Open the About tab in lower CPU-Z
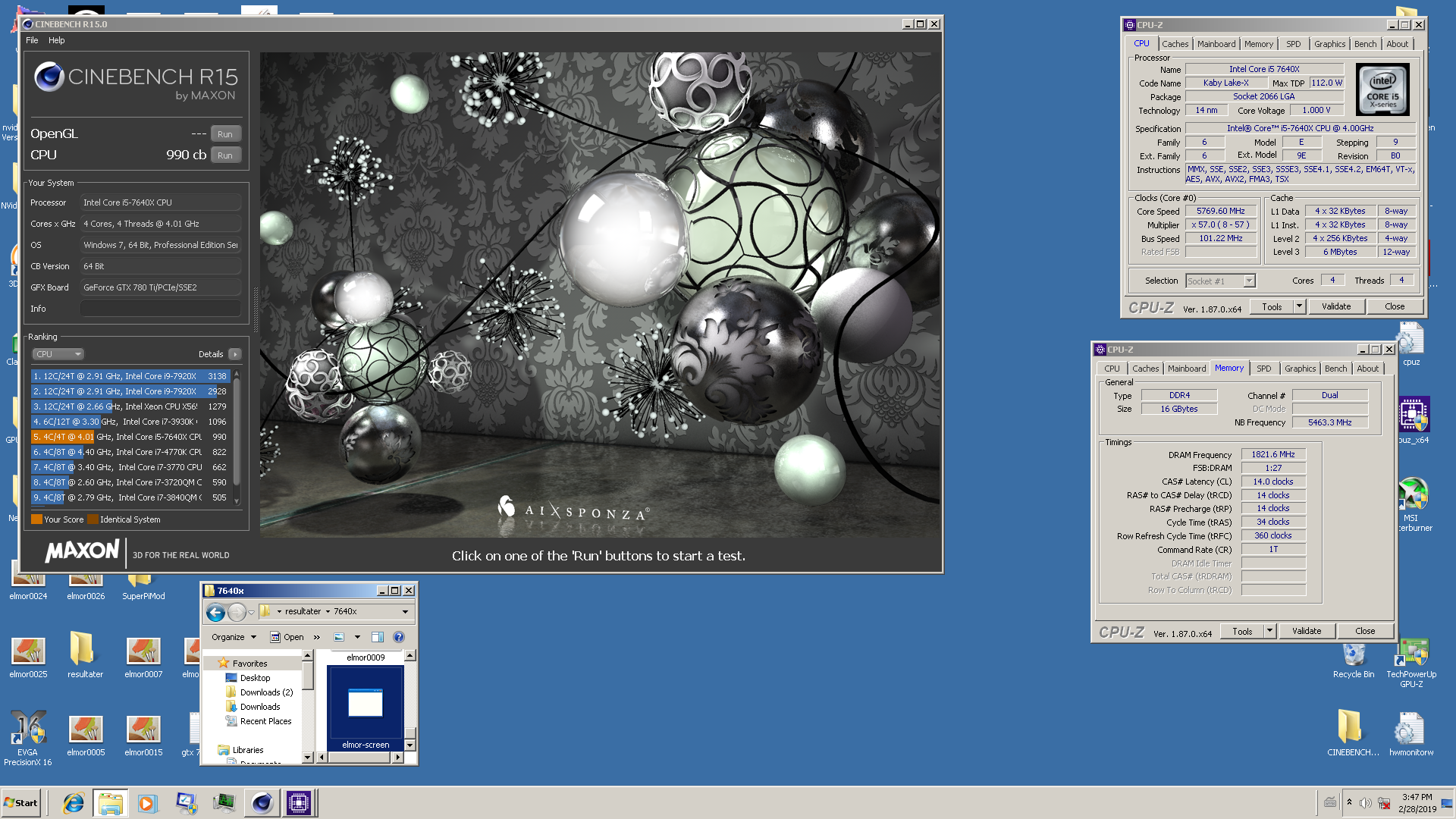1456x819 pixels. click(x=1367, y=369)
